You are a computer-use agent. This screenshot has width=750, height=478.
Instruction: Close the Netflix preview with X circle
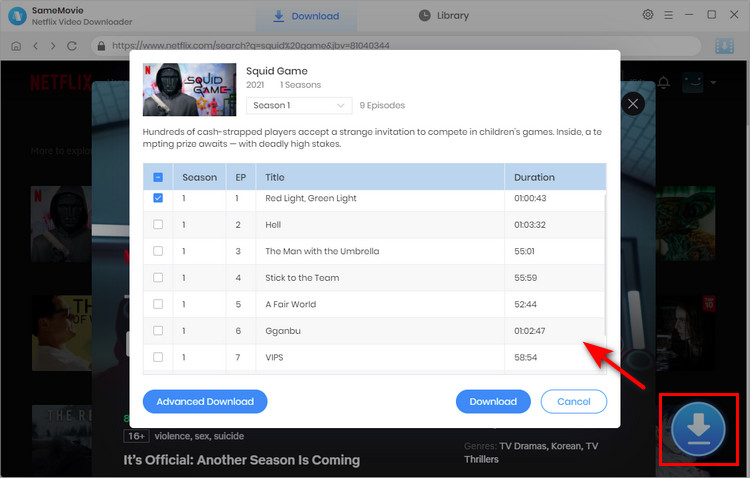click(633, 103)
